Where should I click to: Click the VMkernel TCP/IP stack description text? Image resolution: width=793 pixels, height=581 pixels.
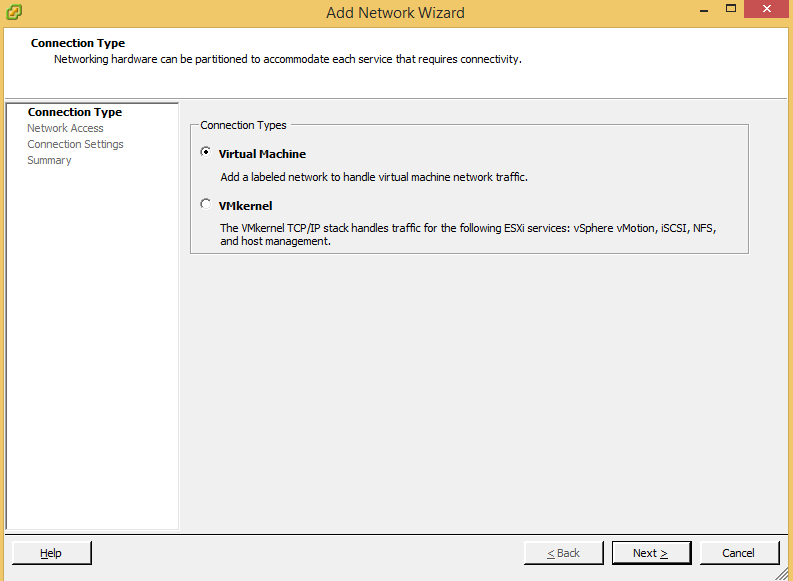pos(468,235)
